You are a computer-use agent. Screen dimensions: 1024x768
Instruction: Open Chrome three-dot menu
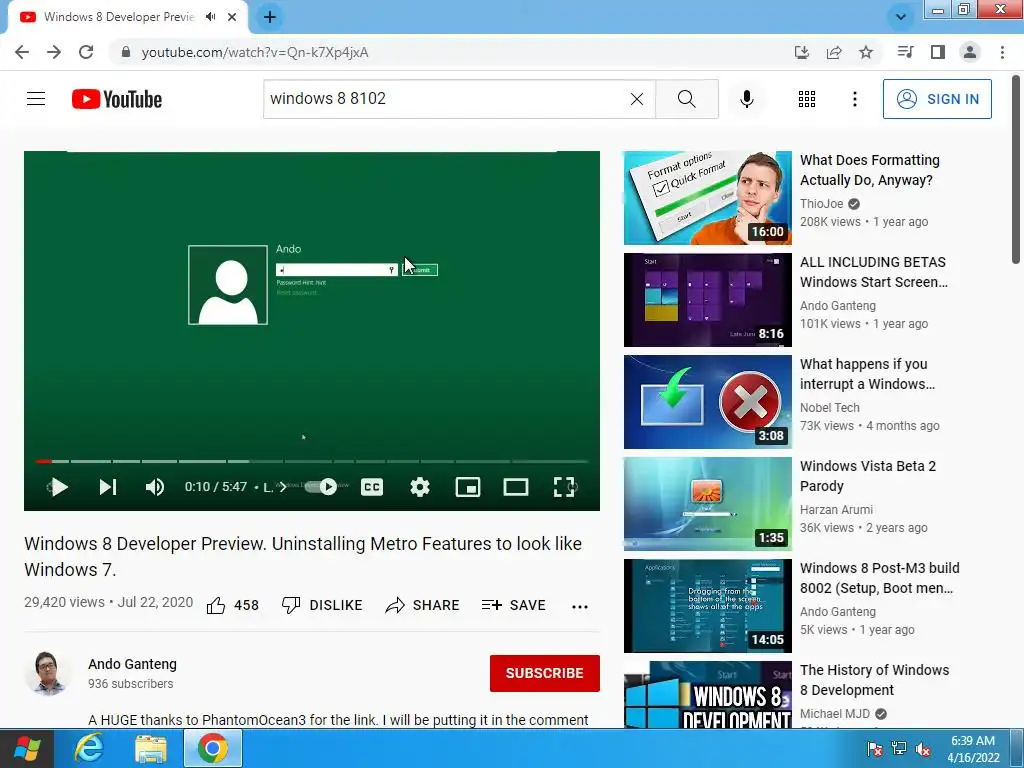tap(1002, 52)
